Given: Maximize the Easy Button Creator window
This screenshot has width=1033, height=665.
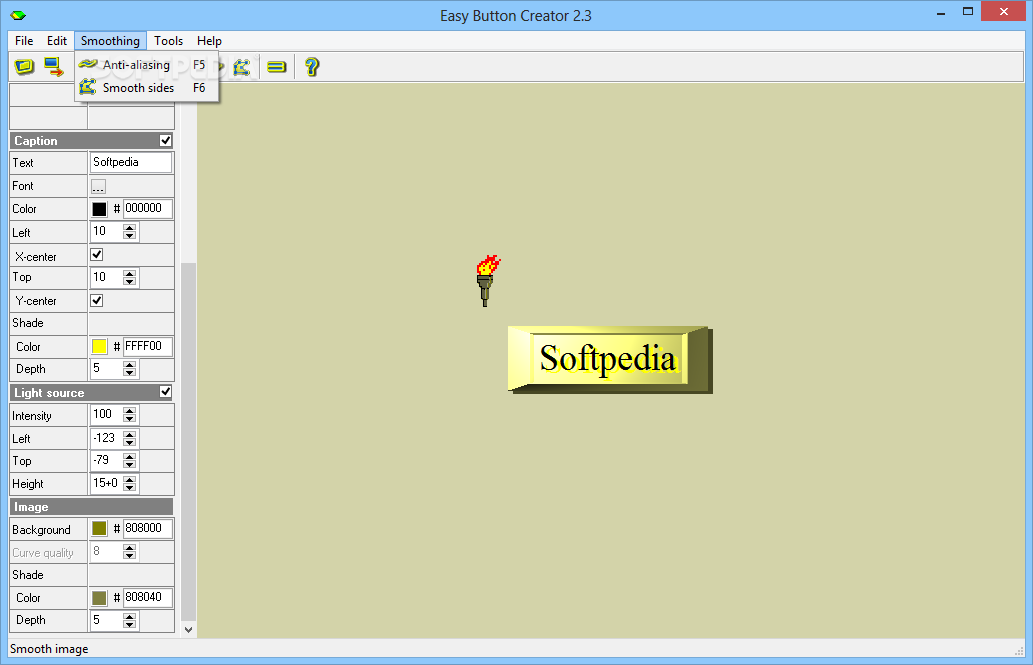Looking at the screenshot, I should [968, 12].
